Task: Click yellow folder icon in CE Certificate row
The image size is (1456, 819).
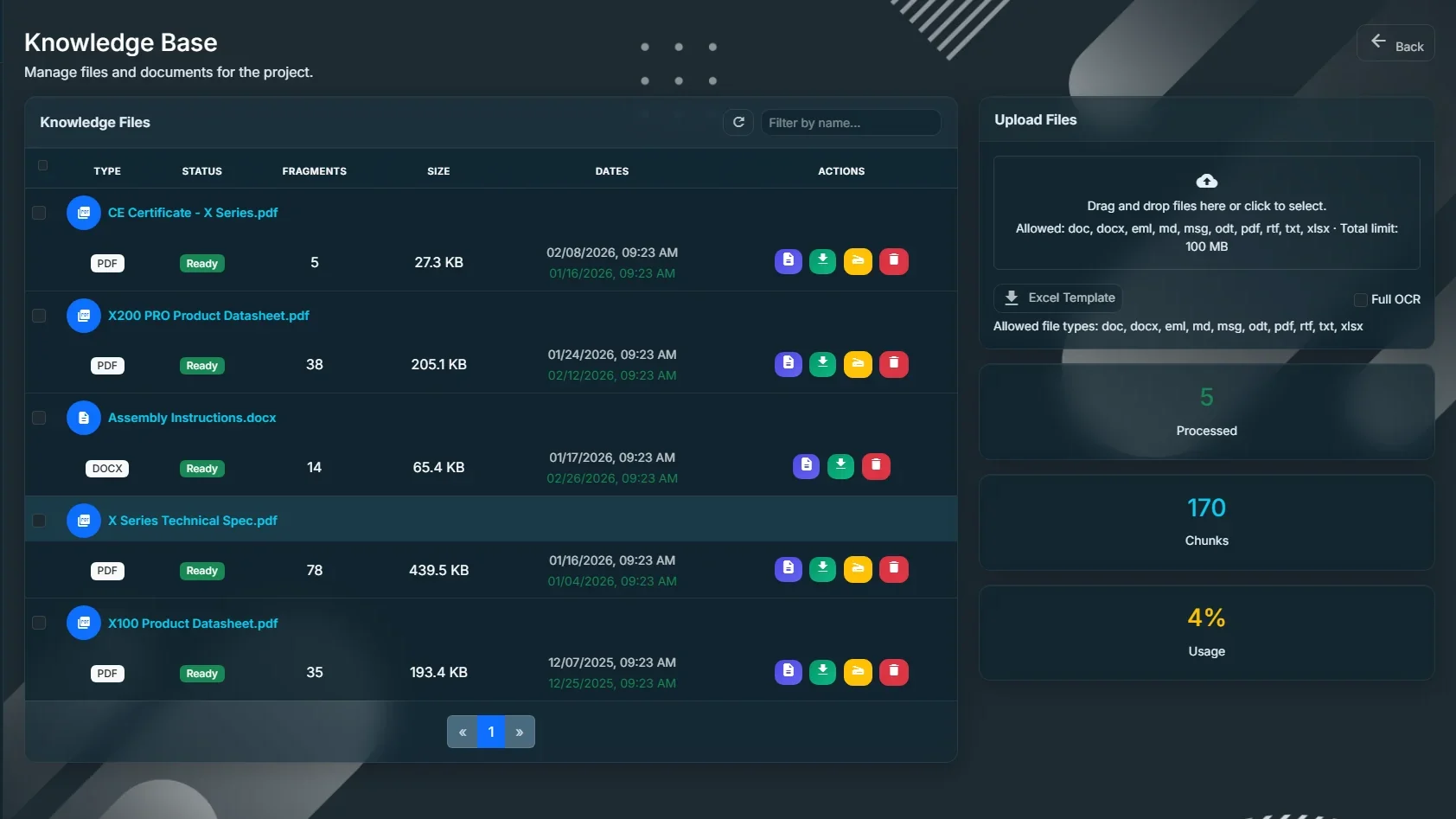Action: tap(858, 261)
